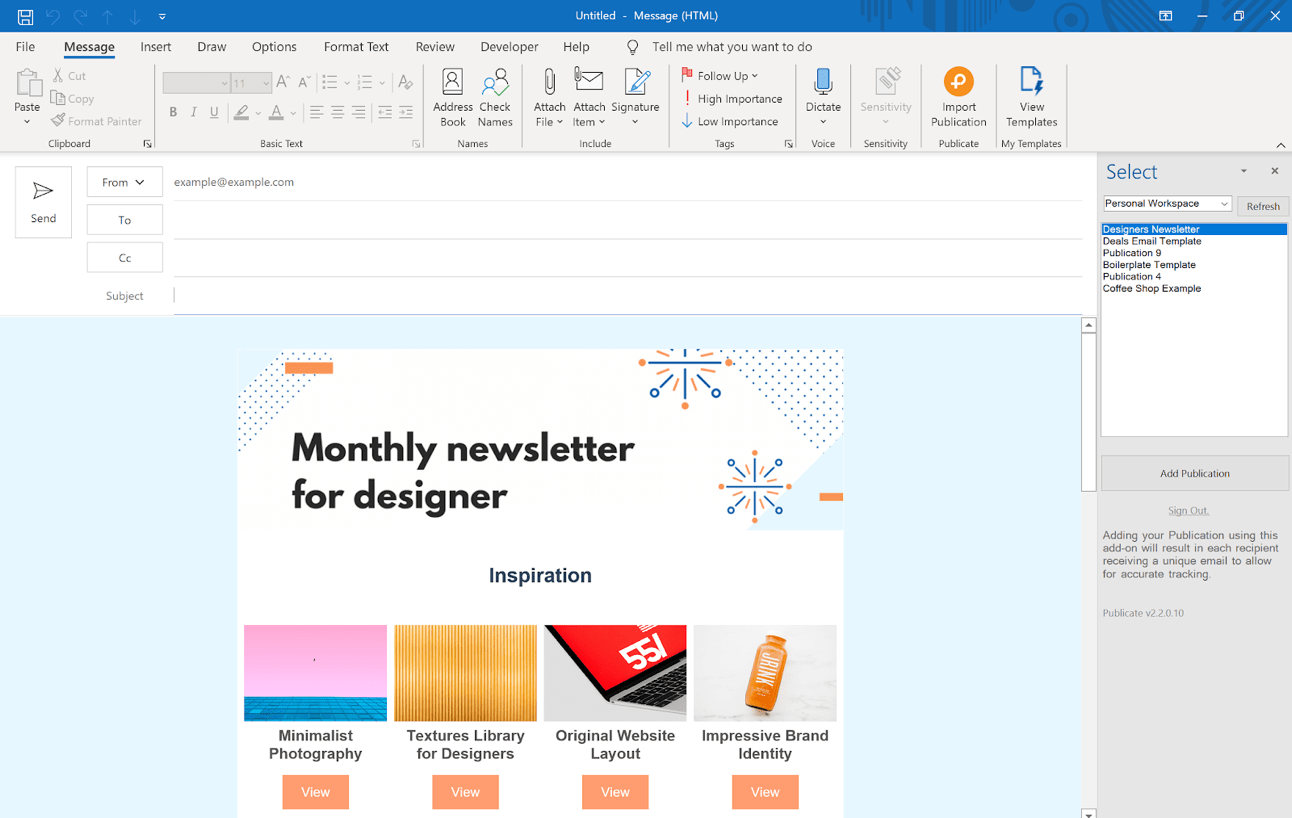Screen dimensions: 1292x818
Task: Open the File menu
Action: [x=24, y=46]
